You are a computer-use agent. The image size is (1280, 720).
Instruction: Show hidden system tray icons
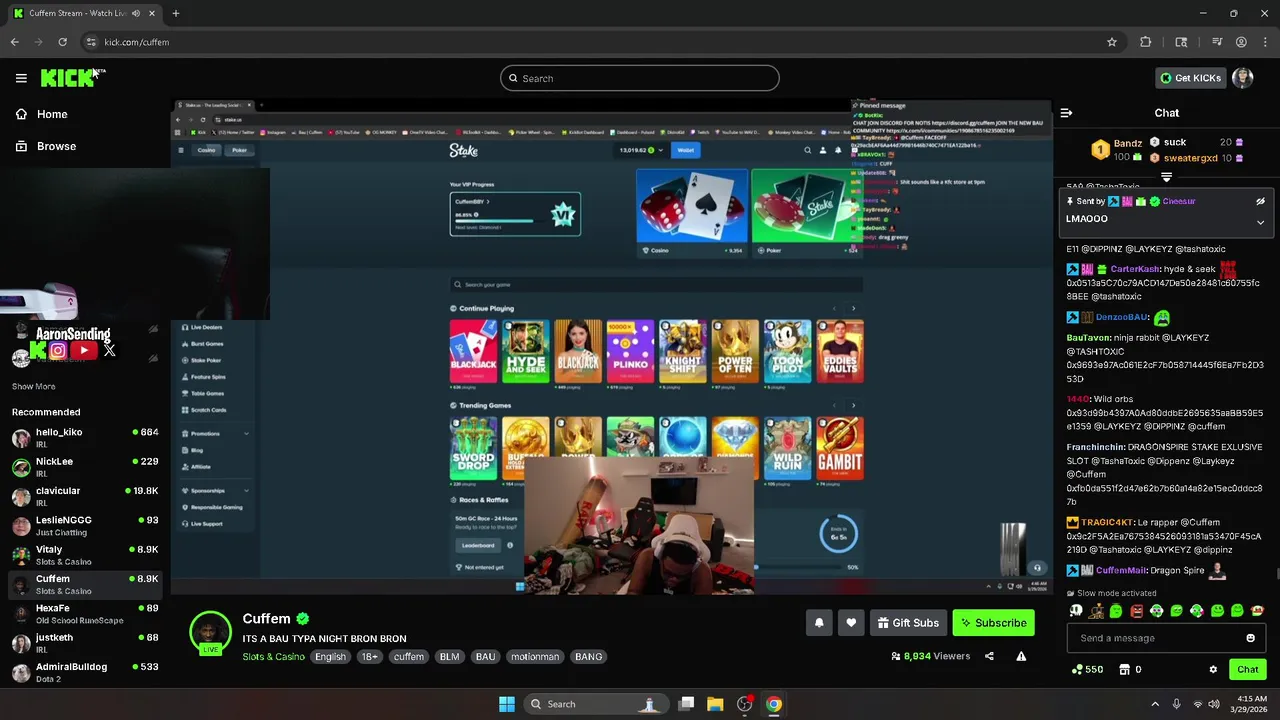click(x=1155, y=704)
